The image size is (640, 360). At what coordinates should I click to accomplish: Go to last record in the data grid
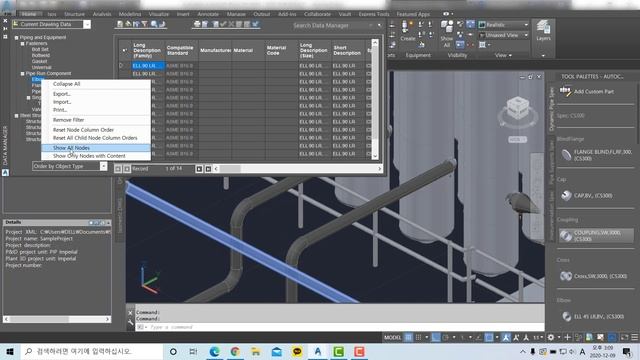[x=208, y=169]
